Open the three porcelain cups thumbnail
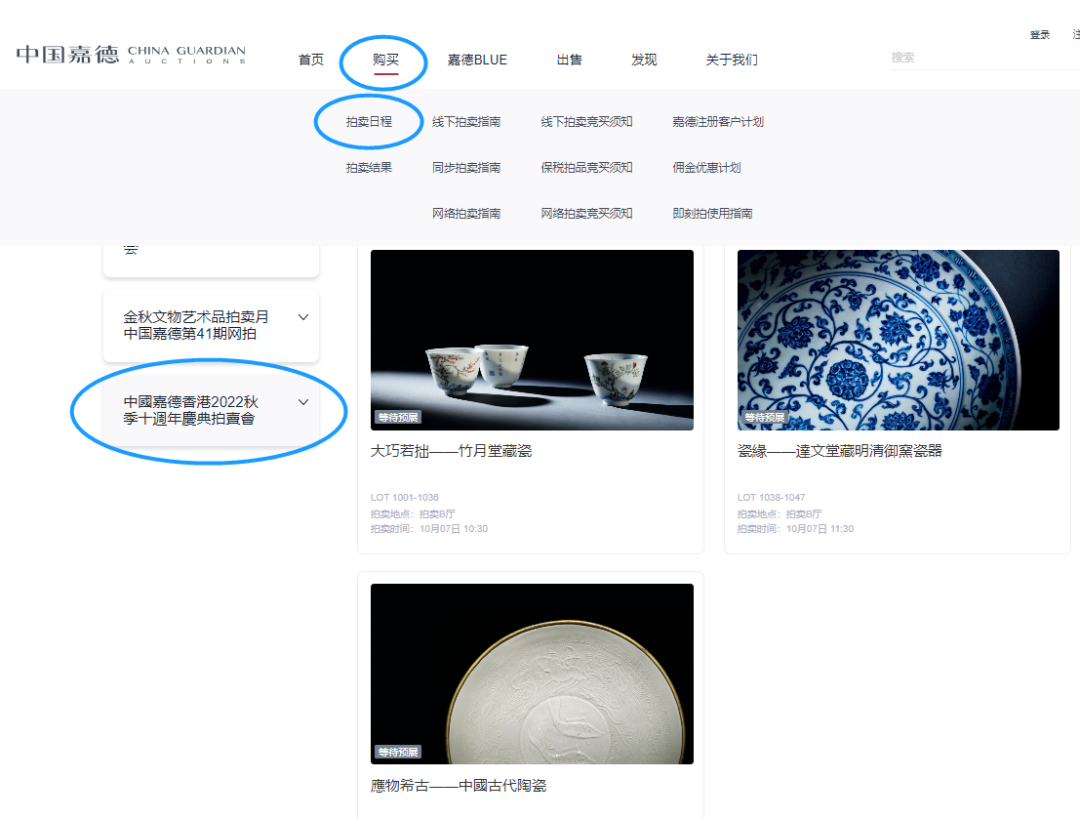Viewport: 1080px width, 819px height. point(532,340)
